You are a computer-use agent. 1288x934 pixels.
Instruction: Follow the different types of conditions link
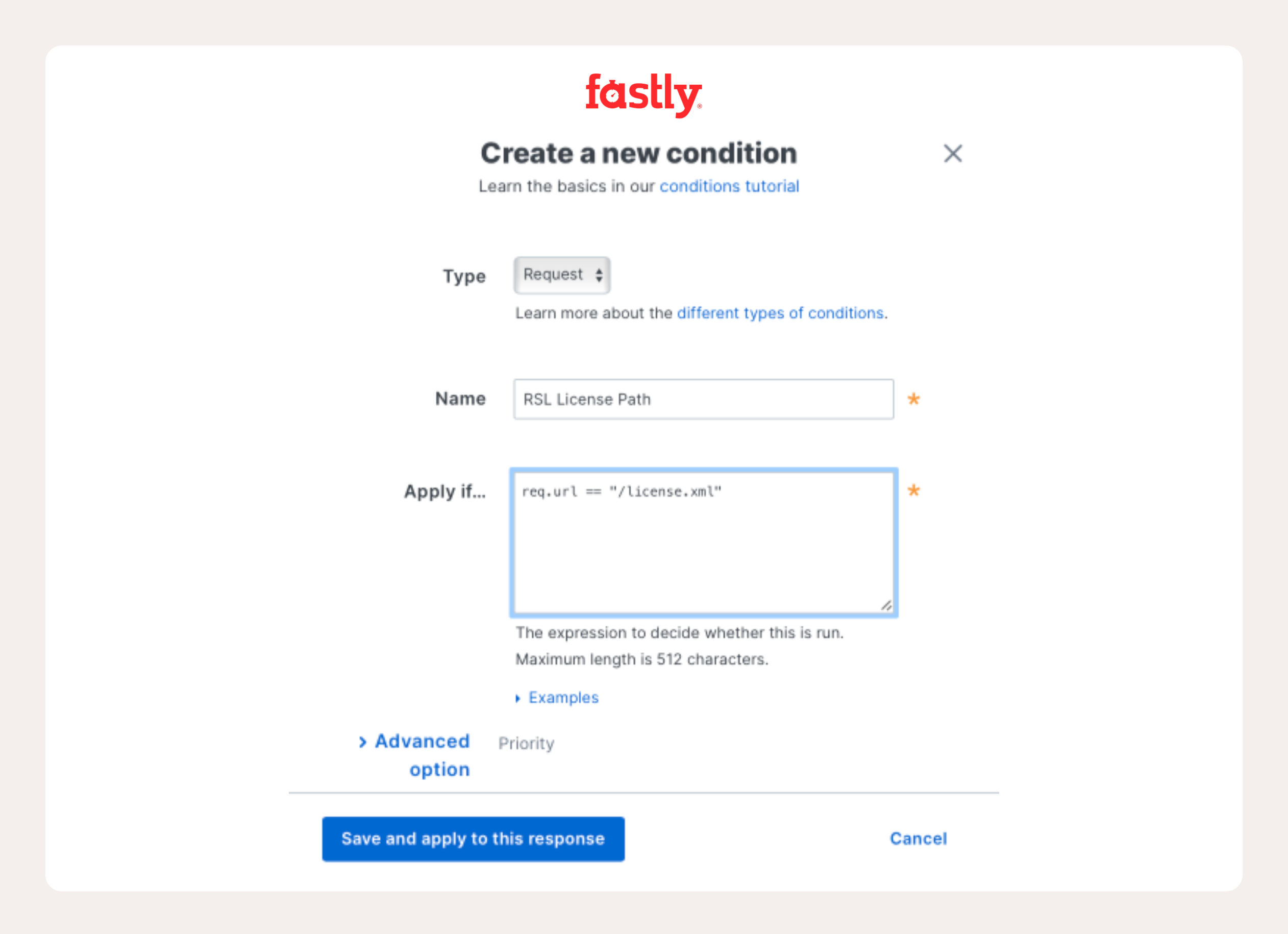(x=780, y=313)
